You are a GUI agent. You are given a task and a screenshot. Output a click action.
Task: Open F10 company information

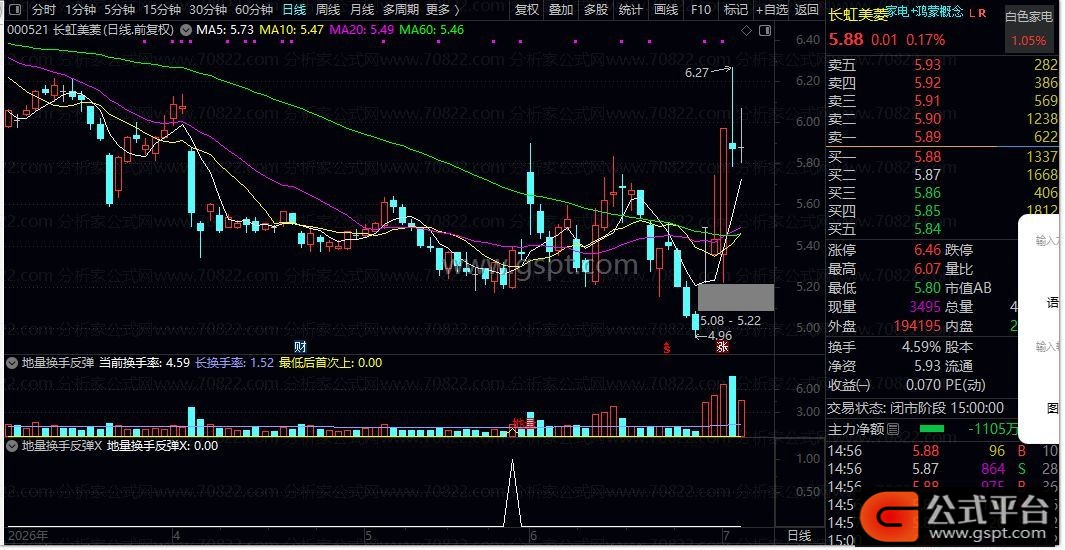coord(701,10)
